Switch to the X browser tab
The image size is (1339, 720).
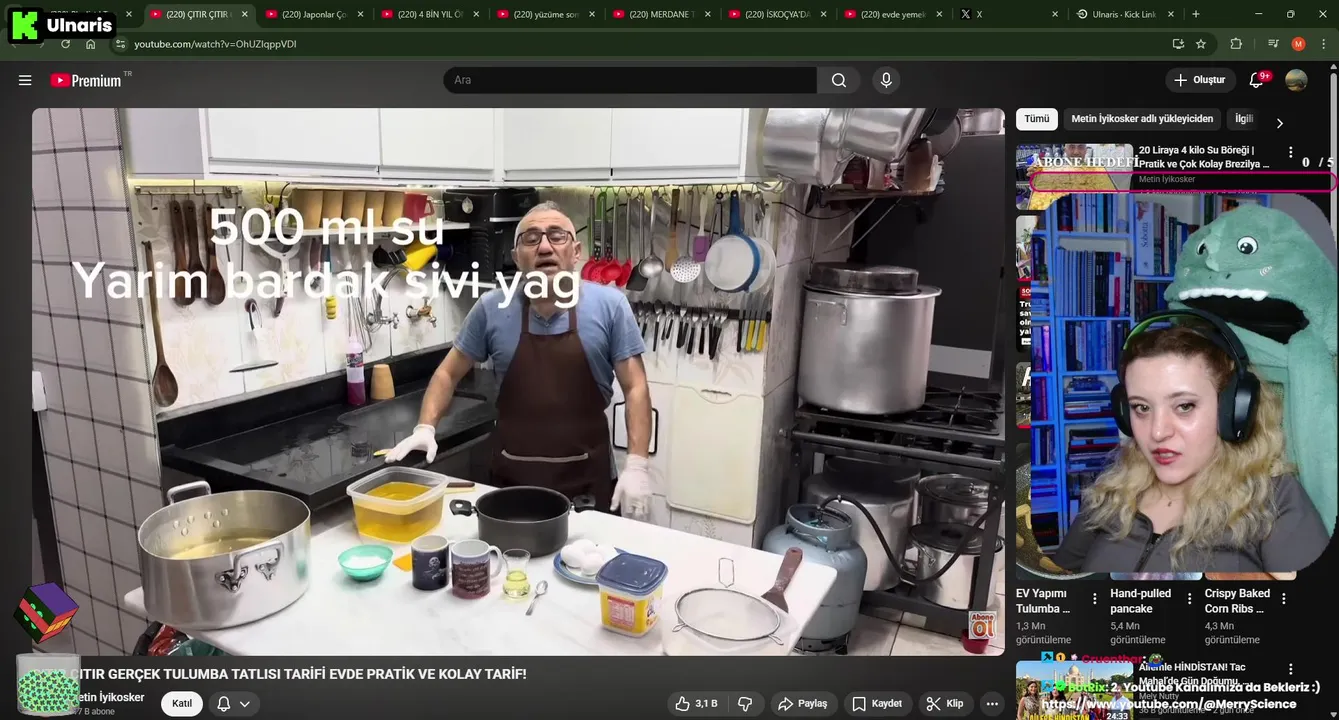pyautogui.click(x=1010, y=14)
